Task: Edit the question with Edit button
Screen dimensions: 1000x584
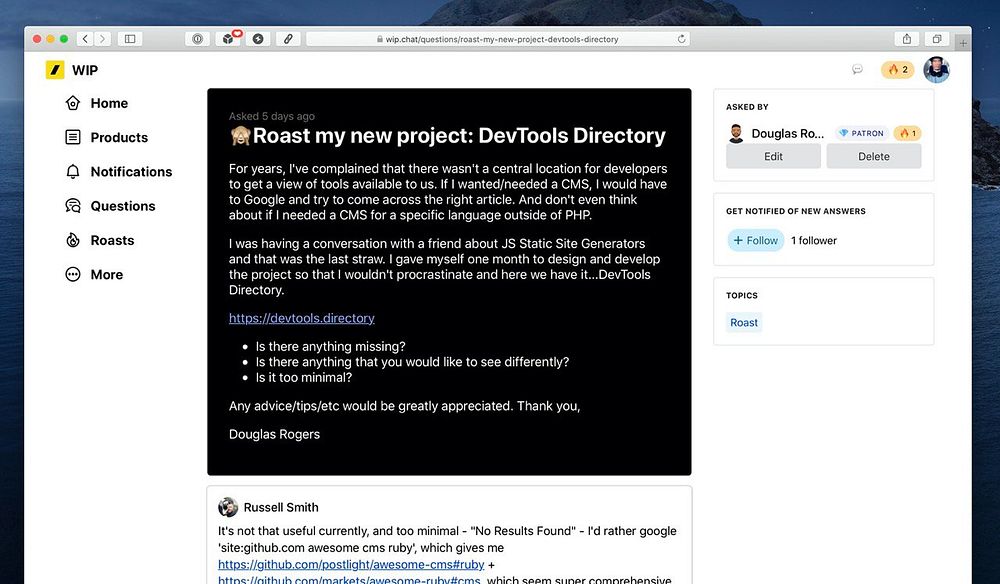Action: [773, 156]
